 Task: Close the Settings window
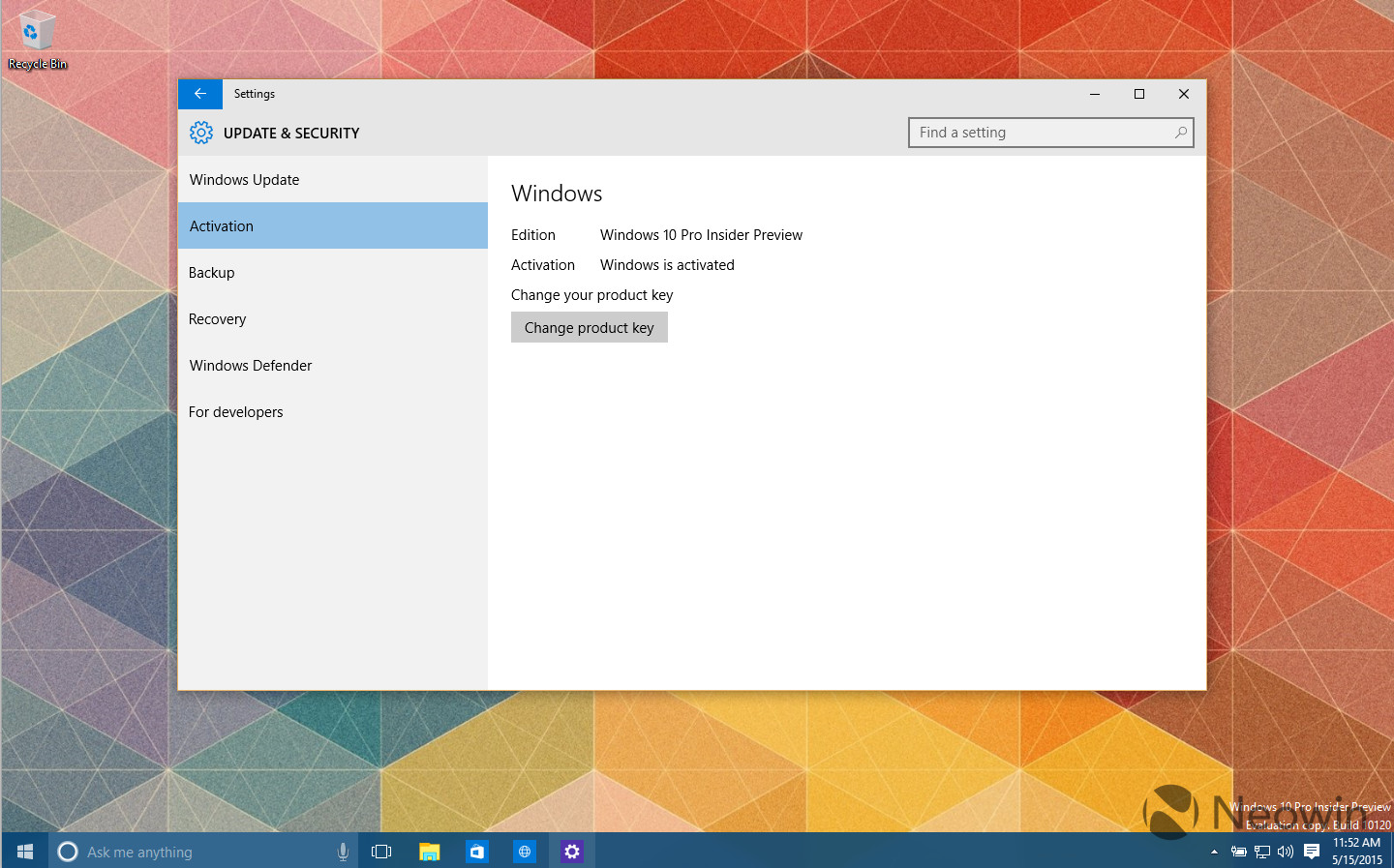(x=1184, y=94)
